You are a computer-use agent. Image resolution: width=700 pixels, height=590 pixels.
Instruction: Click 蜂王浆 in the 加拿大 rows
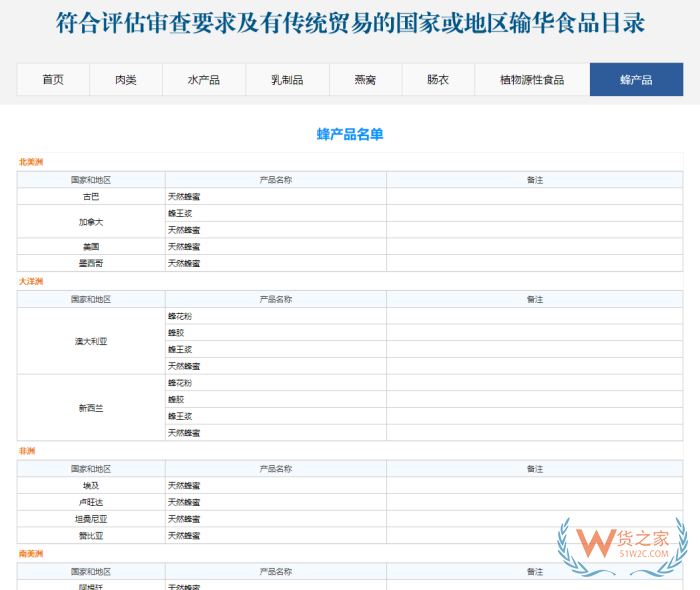click(x=180, y=213)
